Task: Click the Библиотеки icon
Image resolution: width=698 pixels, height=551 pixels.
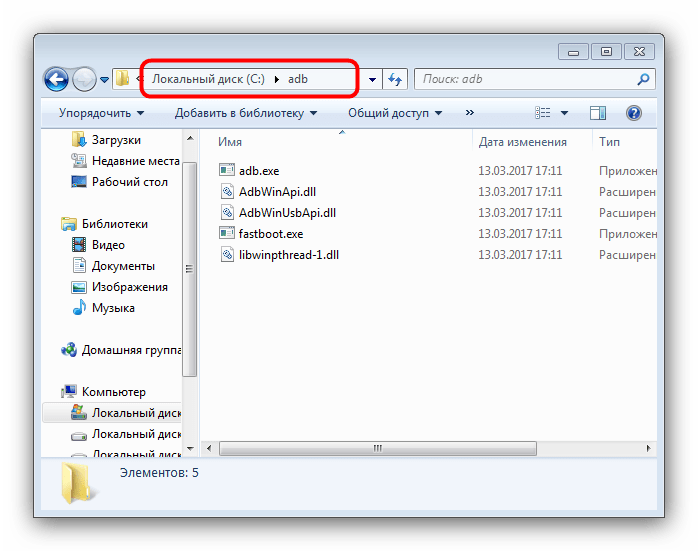Action: coord(69,223)
